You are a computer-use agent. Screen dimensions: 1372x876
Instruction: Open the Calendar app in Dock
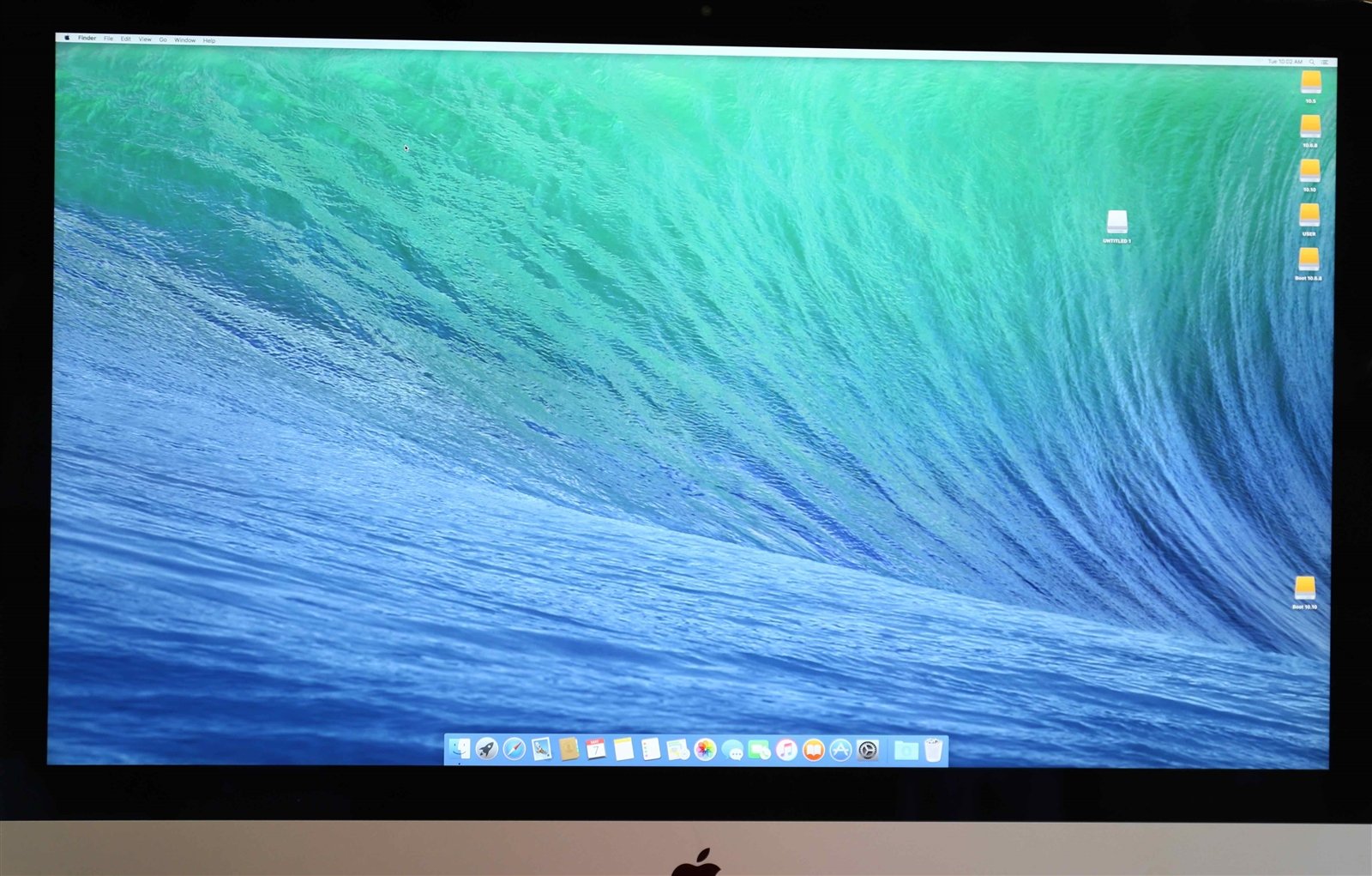(595, 749)
